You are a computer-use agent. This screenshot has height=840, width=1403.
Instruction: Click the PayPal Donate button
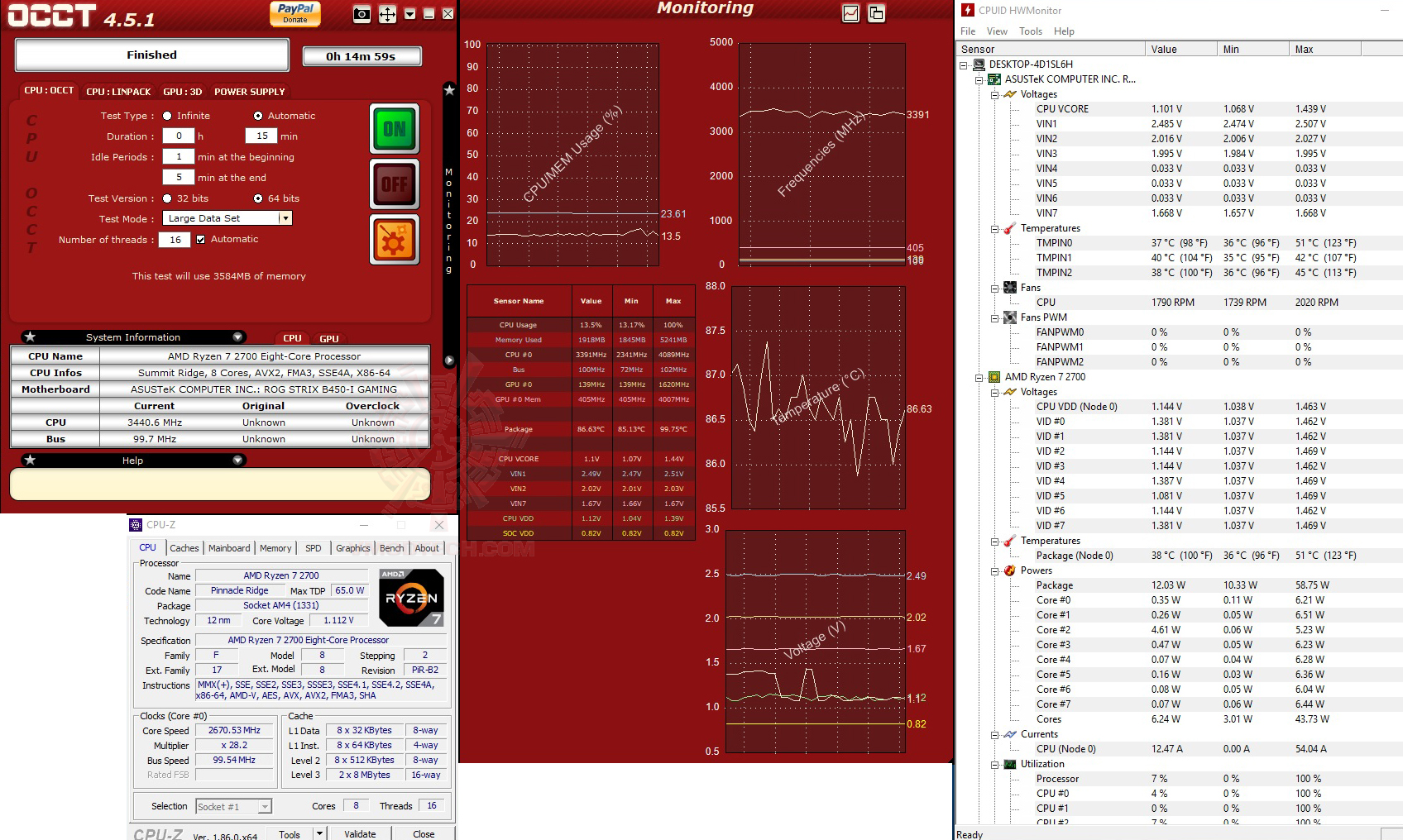pyautogui.click(x=295, y=13)
